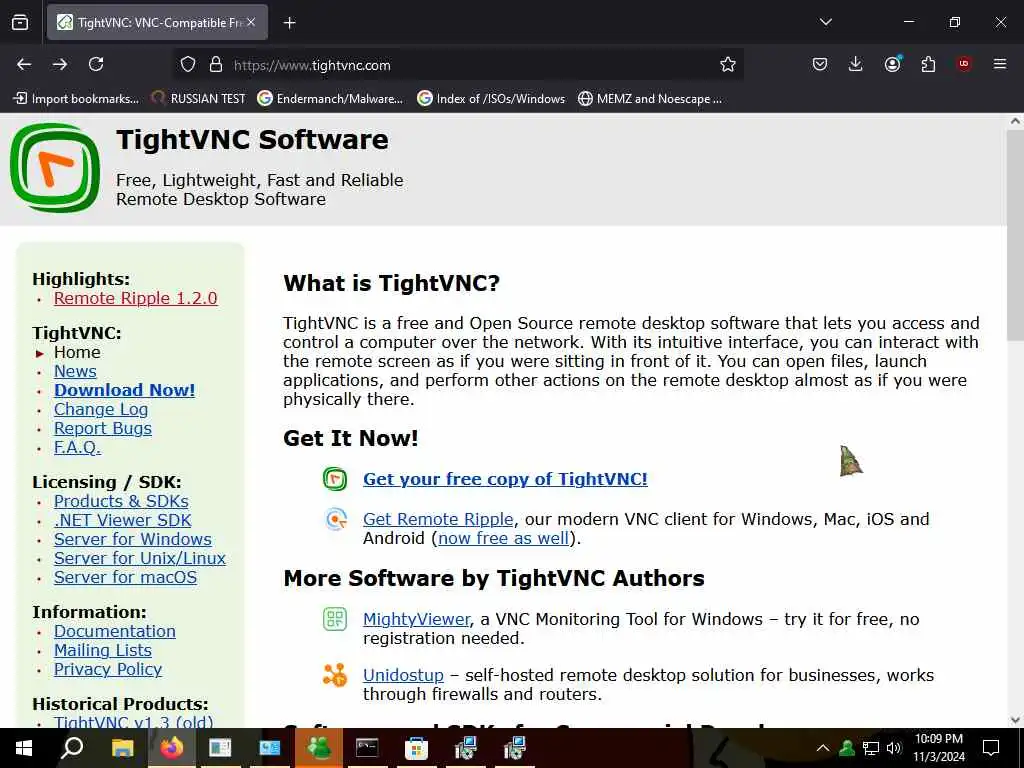1024x768 pixels.
Task: Open the Mailing Lists link
Action: click(103, 650)
